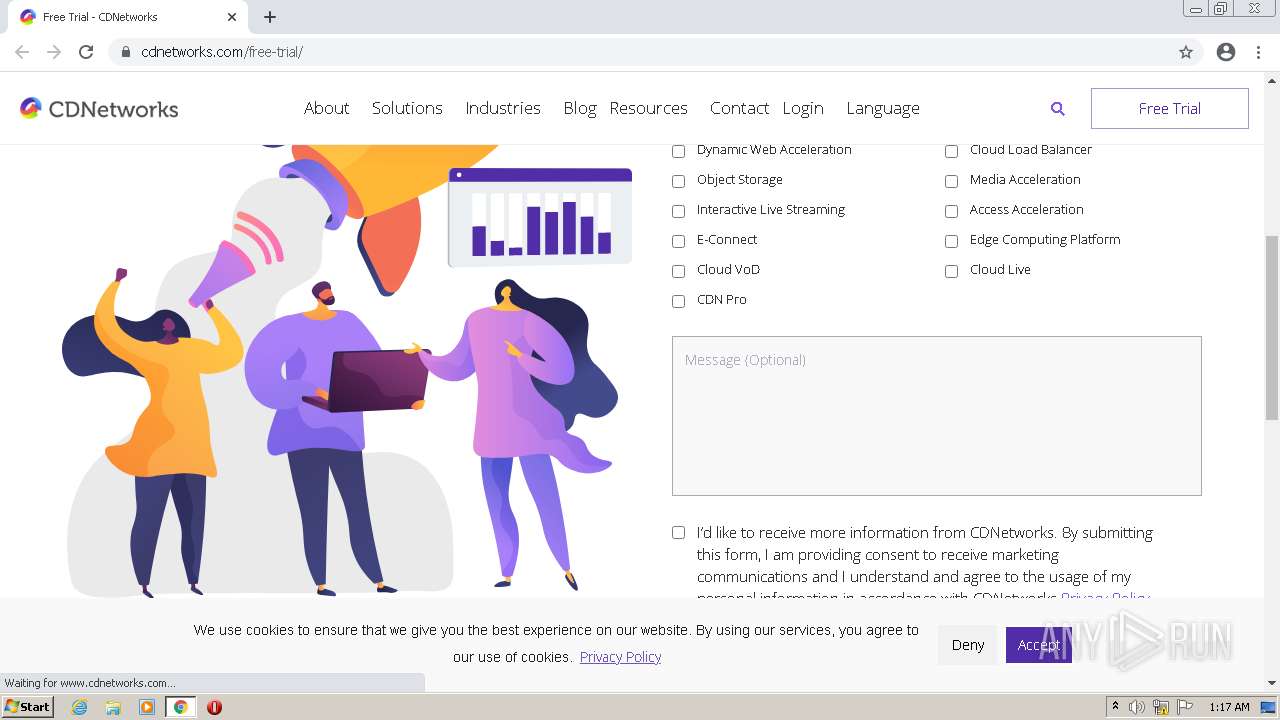The image size is (1280, 720).
Task: Click the Free Trial button
Action: coord(1170,108)
